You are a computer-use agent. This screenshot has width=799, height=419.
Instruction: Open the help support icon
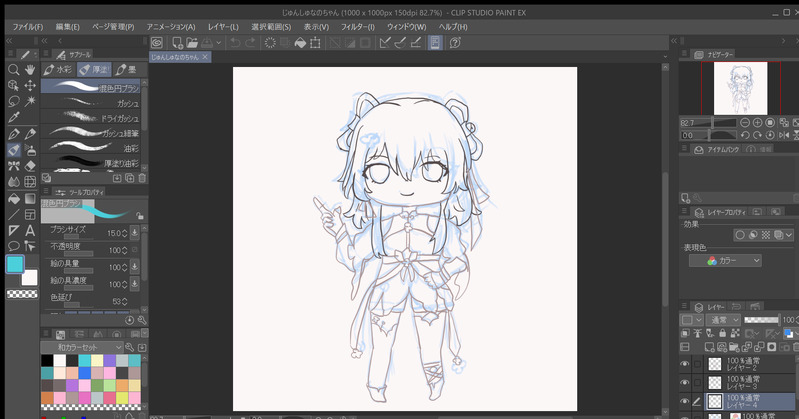point(455,43)
